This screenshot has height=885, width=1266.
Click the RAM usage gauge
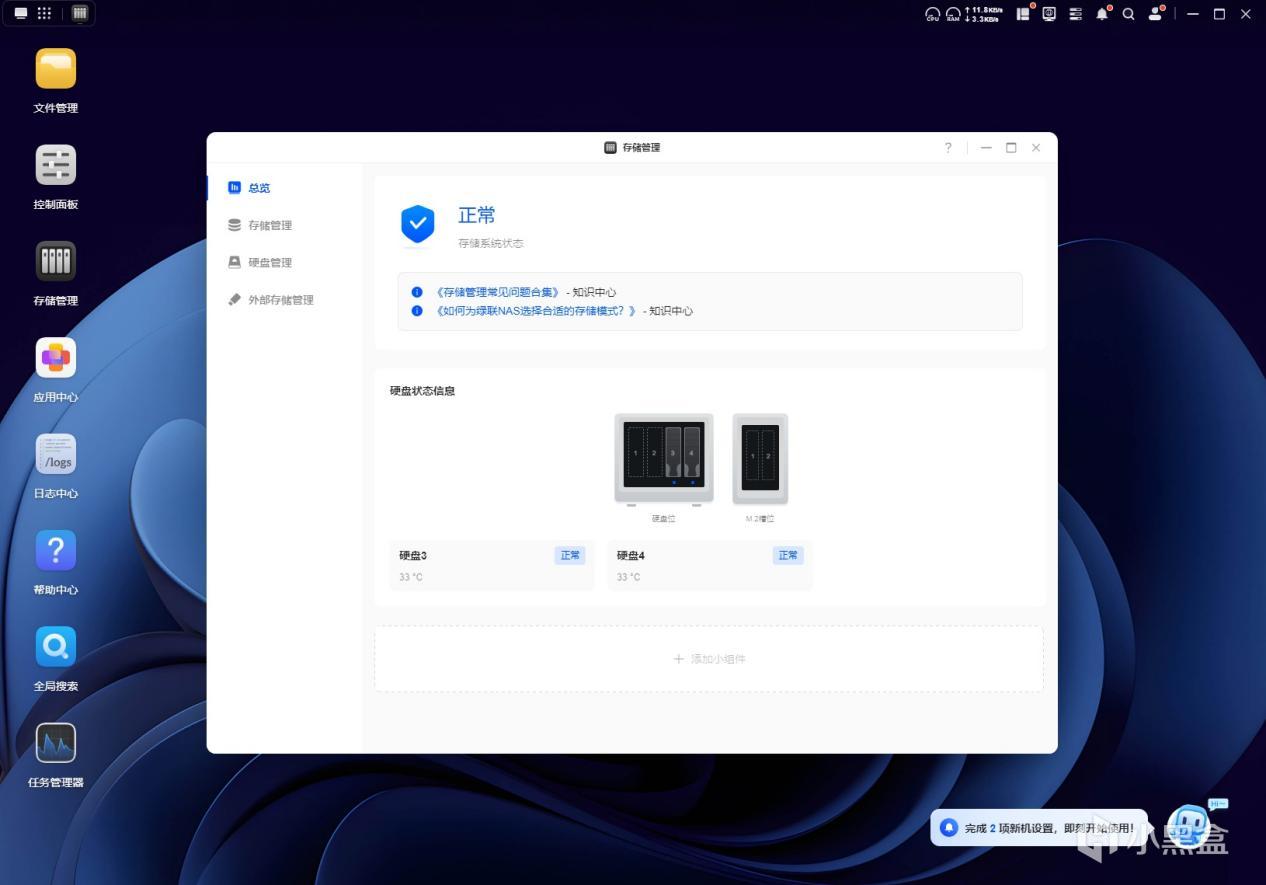click(955, 14)
